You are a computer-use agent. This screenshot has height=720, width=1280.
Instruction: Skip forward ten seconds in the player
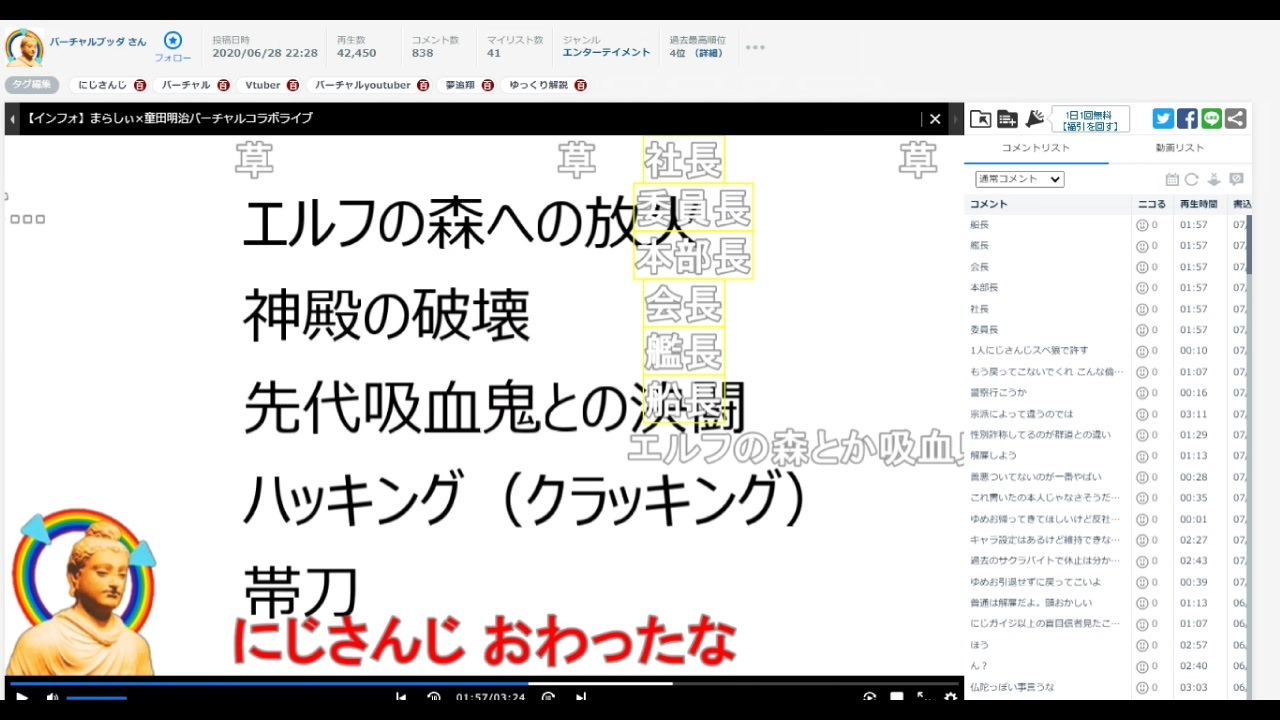tap(548, 697)
